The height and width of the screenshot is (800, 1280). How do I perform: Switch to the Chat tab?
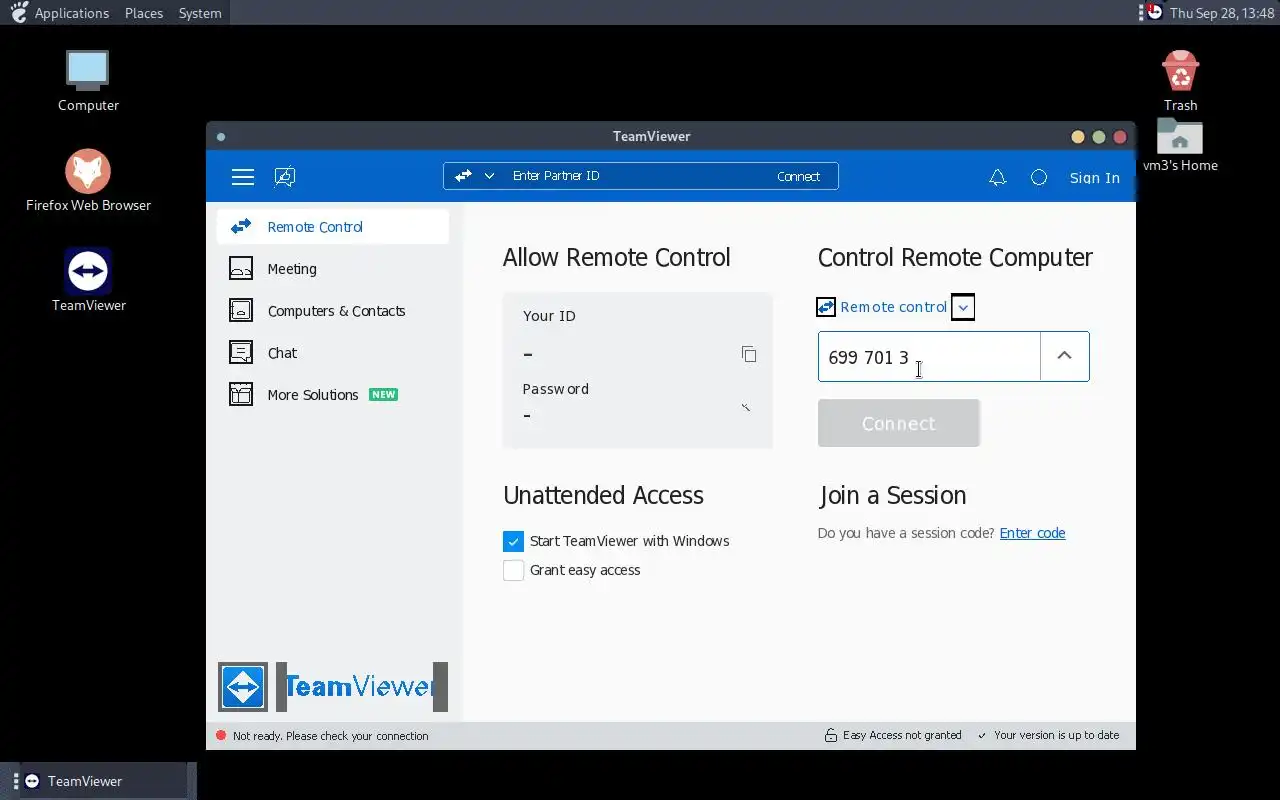click(333, 353)
